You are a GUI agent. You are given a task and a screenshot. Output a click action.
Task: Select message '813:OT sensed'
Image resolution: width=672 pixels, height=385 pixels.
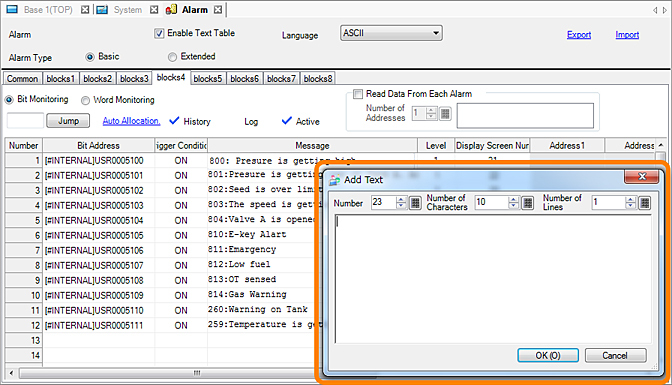coord(242,280)
